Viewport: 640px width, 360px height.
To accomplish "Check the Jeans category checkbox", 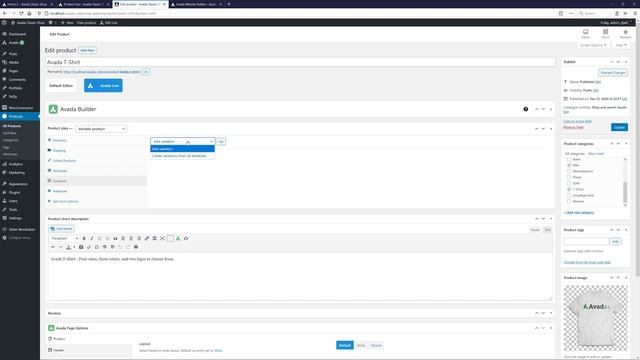I will [x=569, y=159].
